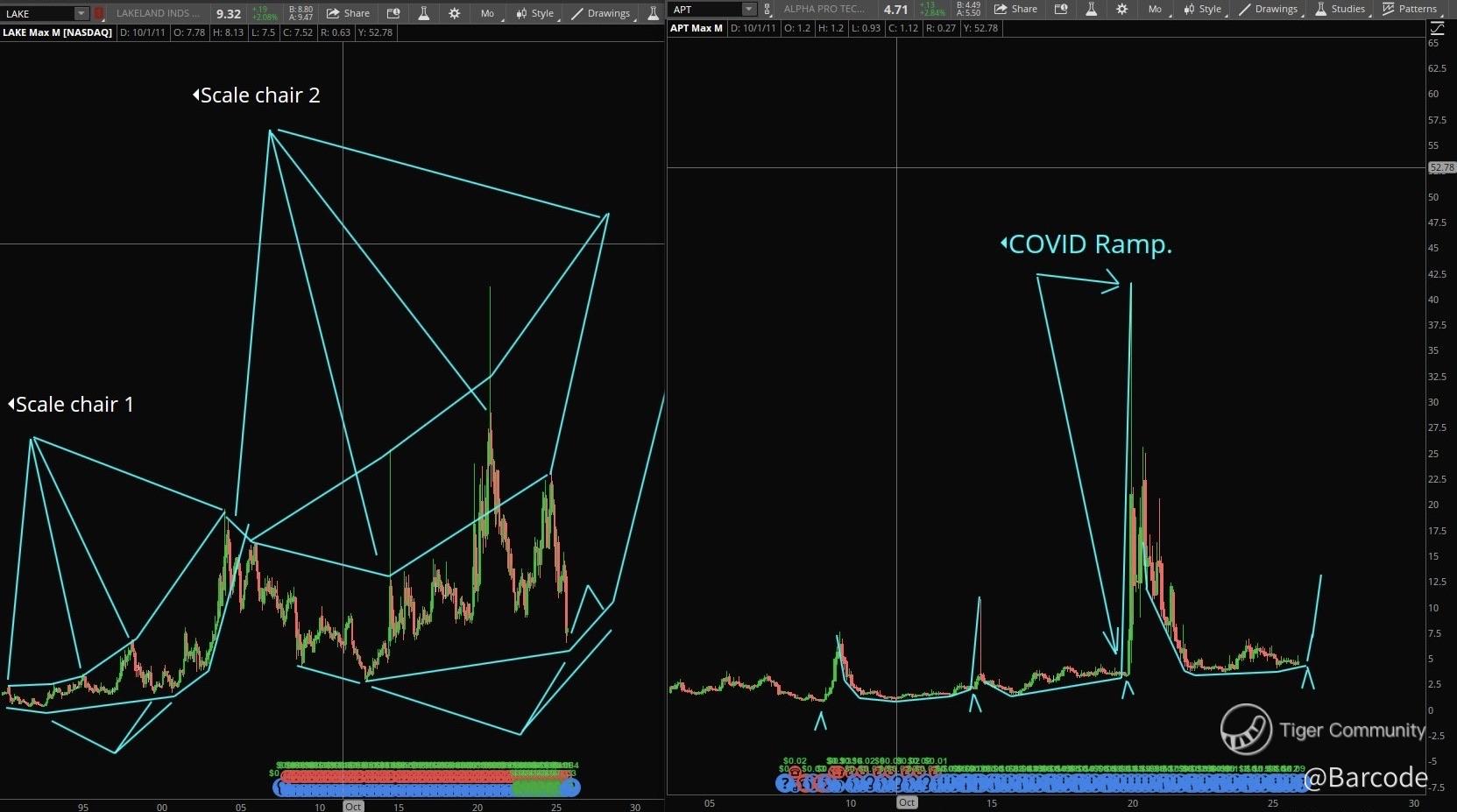Click the 'APT Max M' chart label
This screenshot has width=1457, height=812.
tap(697, 28)
